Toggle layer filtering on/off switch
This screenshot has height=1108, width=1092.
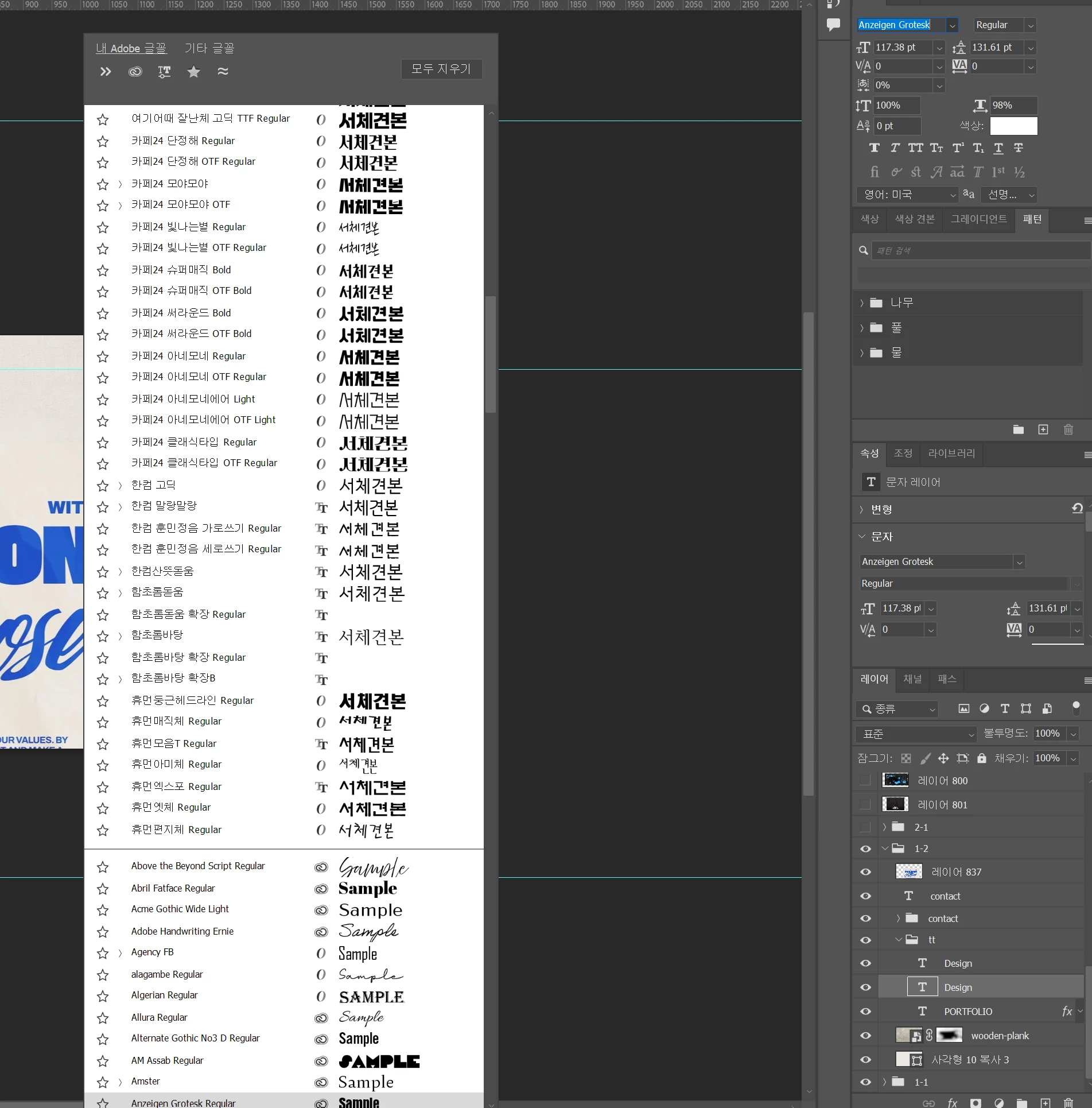(1076, 708)
